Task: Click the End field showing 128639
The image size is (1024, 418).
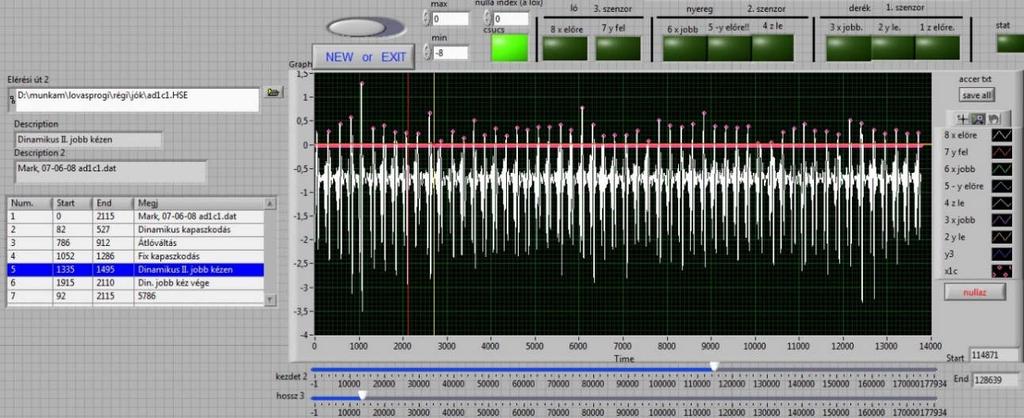Action: (x=996, y=380)
